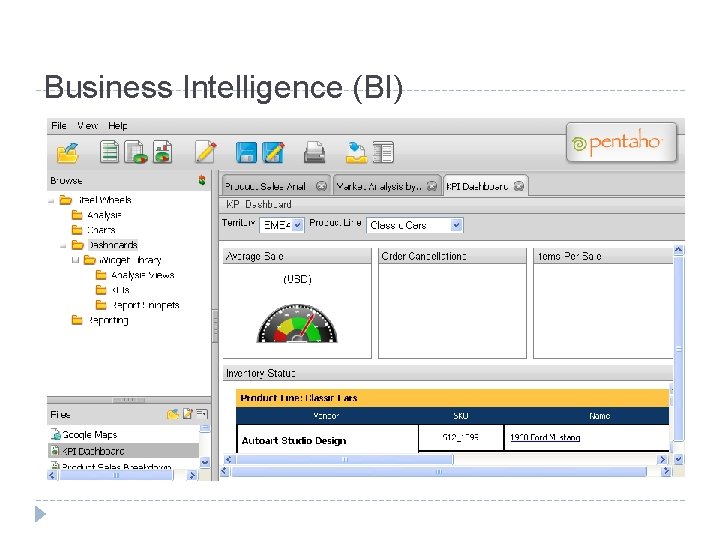
Task: Click the Edit pencil toolbar icon
Action: click(x=205, y=152)
